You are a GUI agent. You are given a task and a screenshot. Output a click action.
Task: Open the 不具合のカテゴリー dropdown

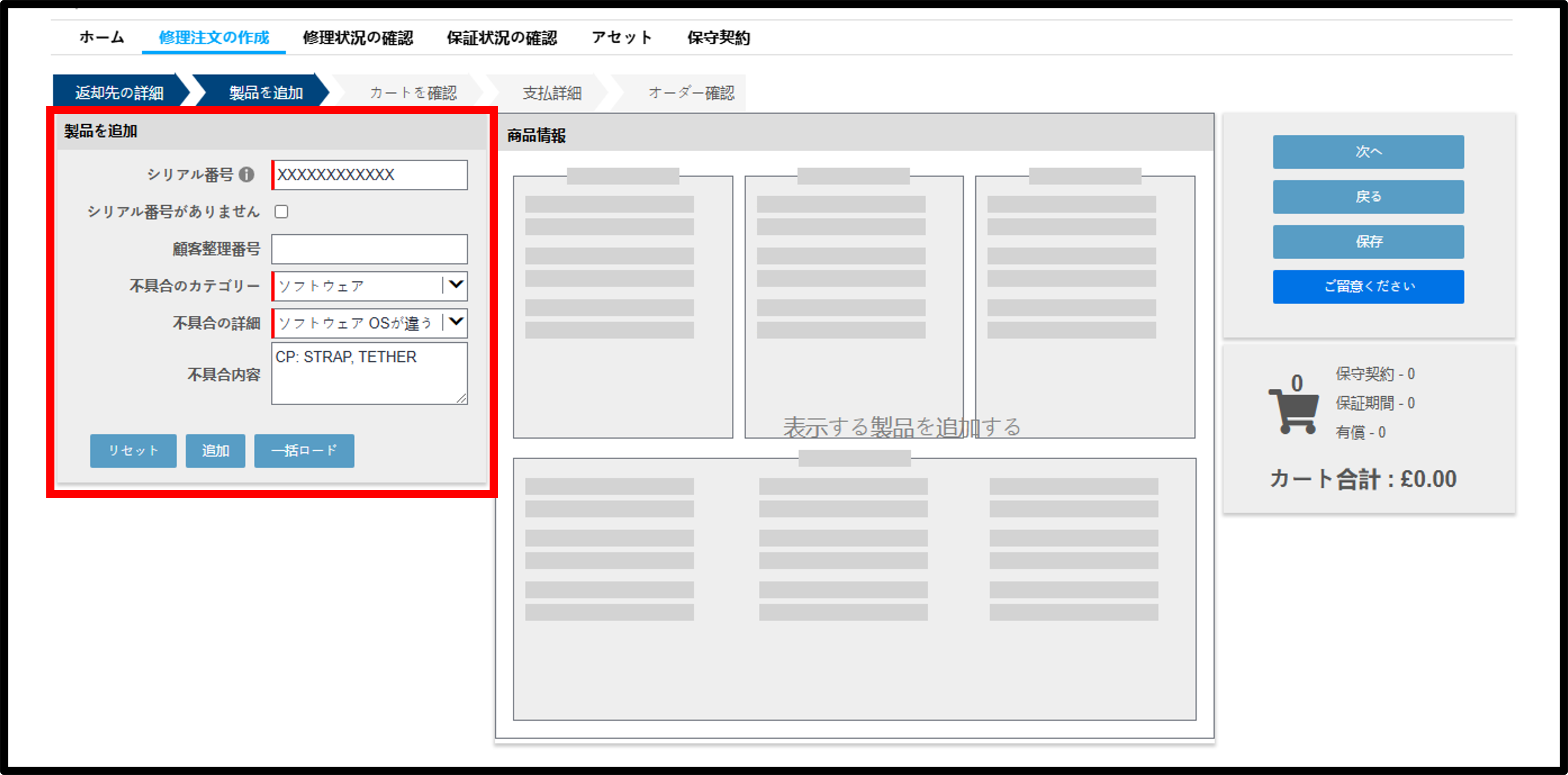370,286
